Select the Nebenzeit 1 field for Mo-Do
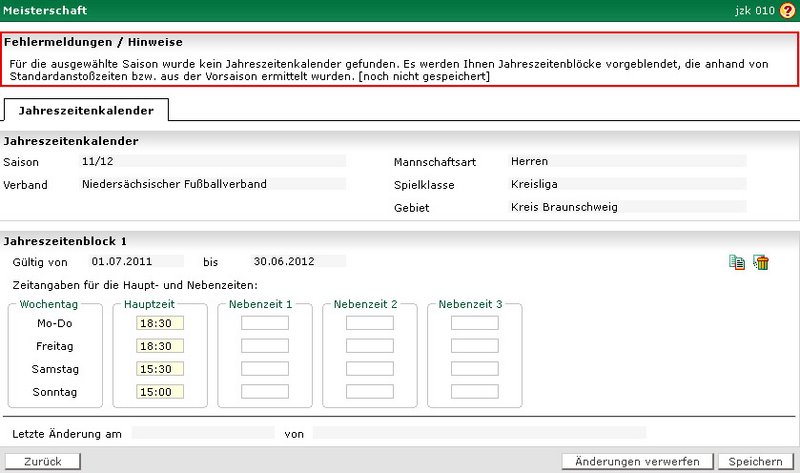Screen dimensions: 800x473 coord(265,323)
